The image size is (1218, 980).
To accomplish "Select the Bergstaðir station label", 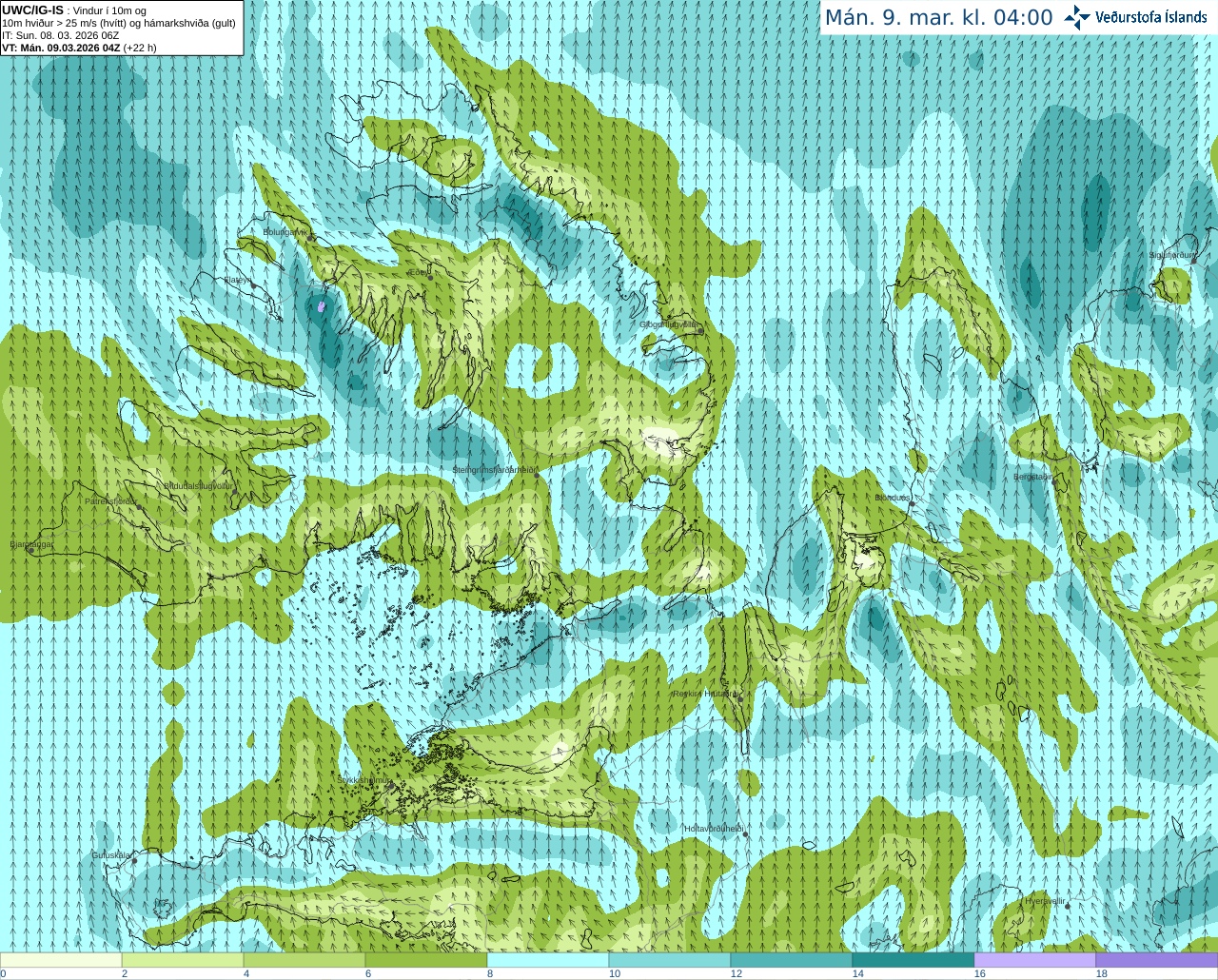I will point(1034,477).
